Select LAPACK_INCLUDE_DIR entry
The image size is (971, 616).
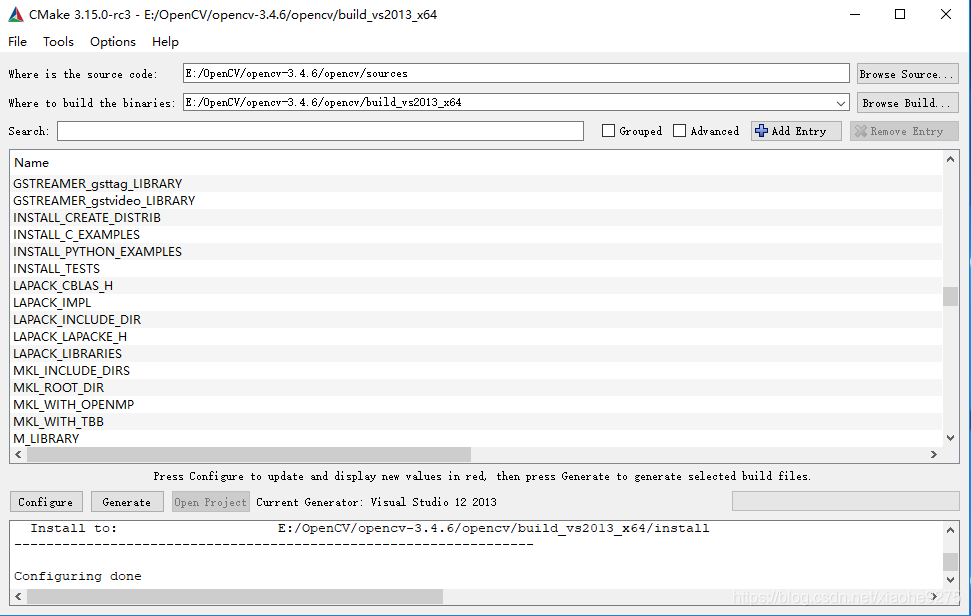477,320
